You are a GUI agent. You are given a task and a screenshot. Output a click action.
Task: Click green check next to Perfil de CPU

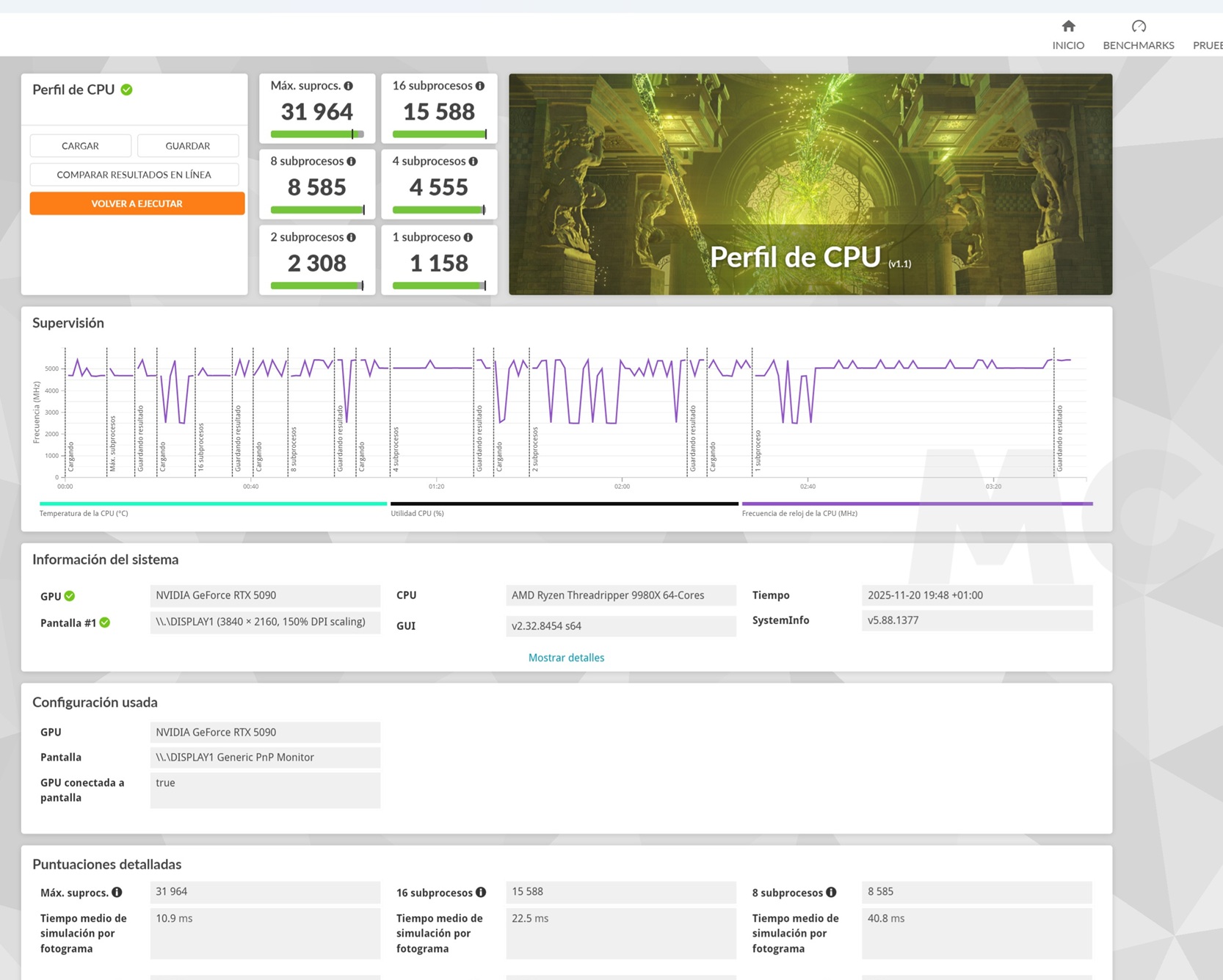pos(127,90)
